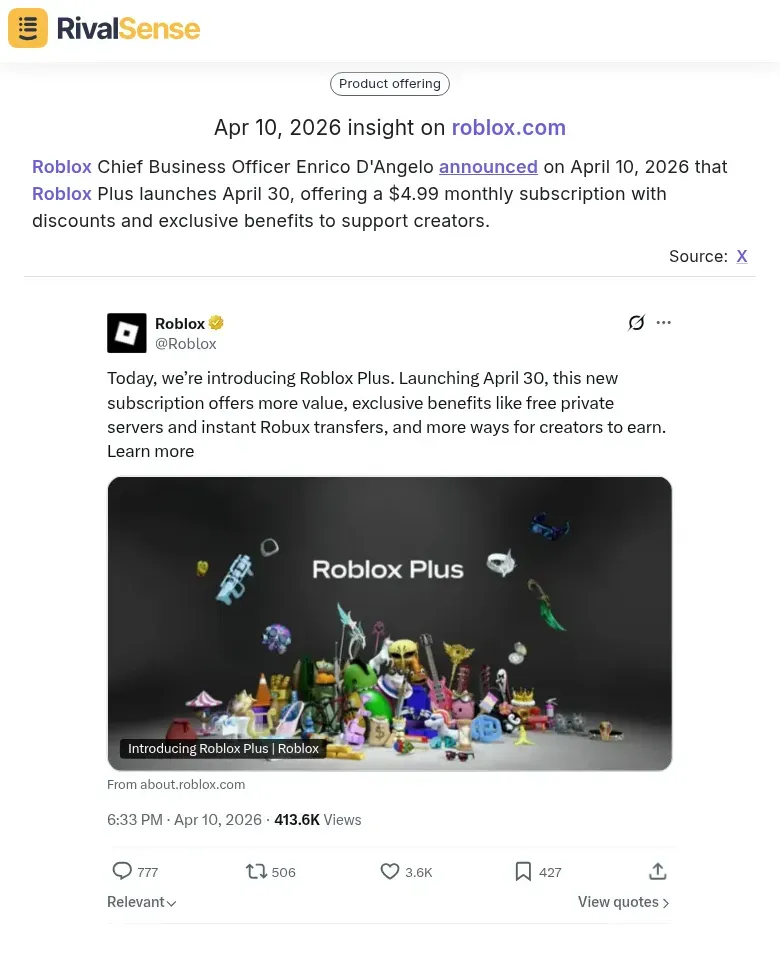Click Roblox's gold verified badge
This screenshot has width=780, height=960.
pyautogui.click(x=216, y=322)
